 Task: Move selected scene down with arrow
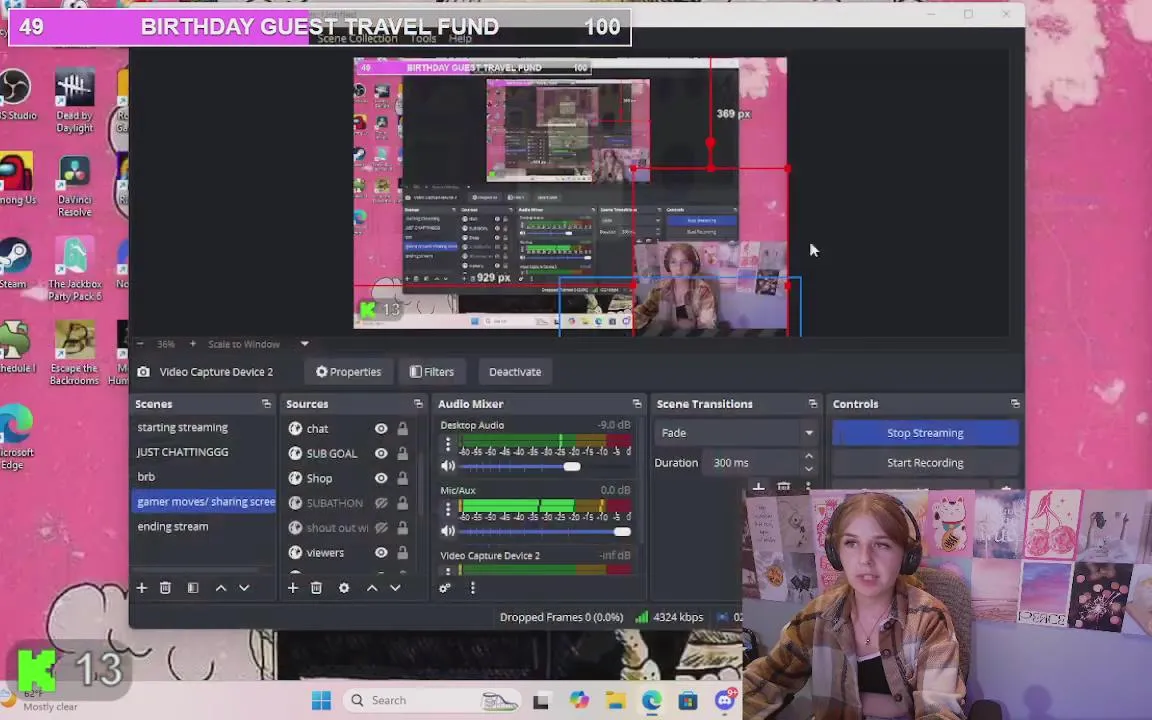244,588
